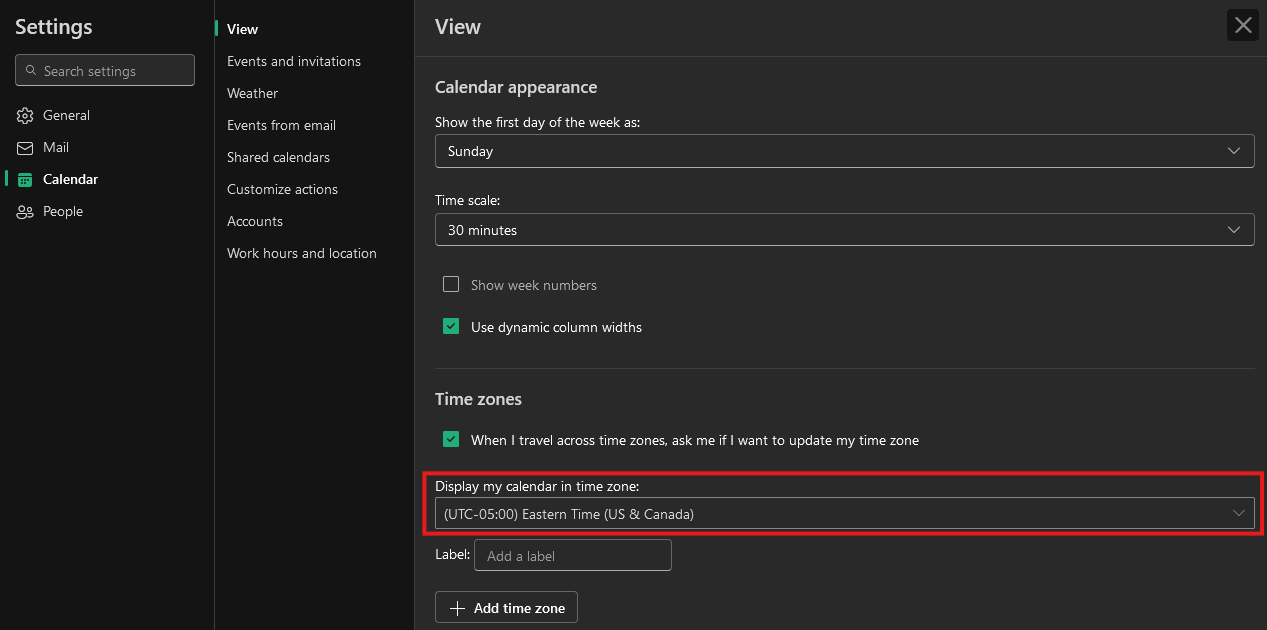The height and width of the screenshot is (630, 1267).
Task: Open Events and invitations settings
Action: point(294,62)
